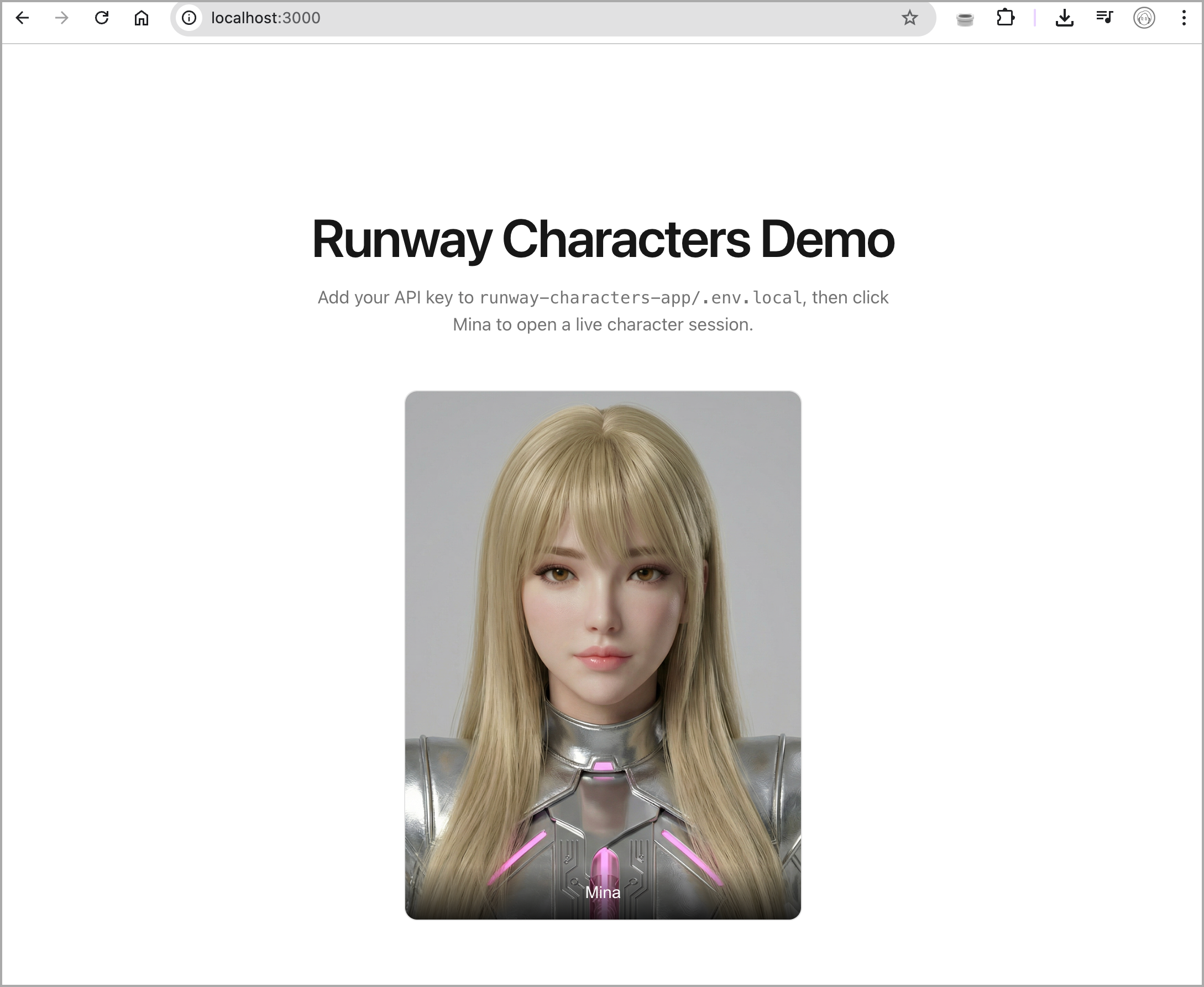Open the Extensions puzzle menu
The height and width of the screenshot is (987, 1204).
(1005, 18)
